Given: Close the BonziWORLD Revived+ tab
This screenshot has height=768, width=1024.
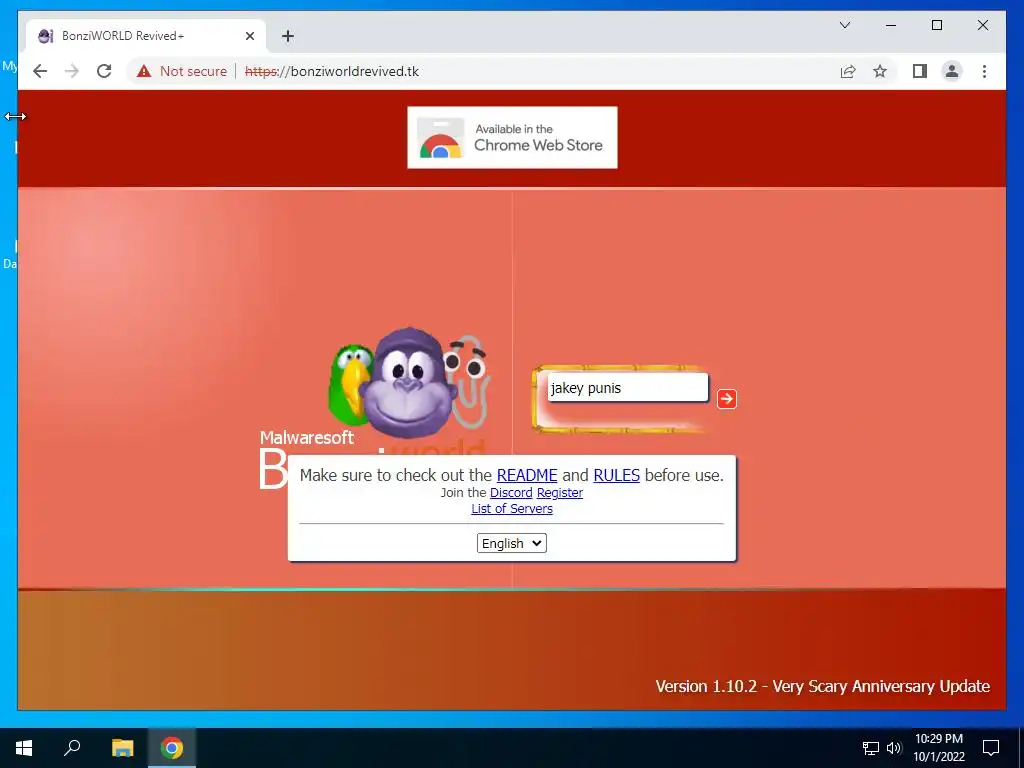Looking at the screenshot, I should coord(249,36).
